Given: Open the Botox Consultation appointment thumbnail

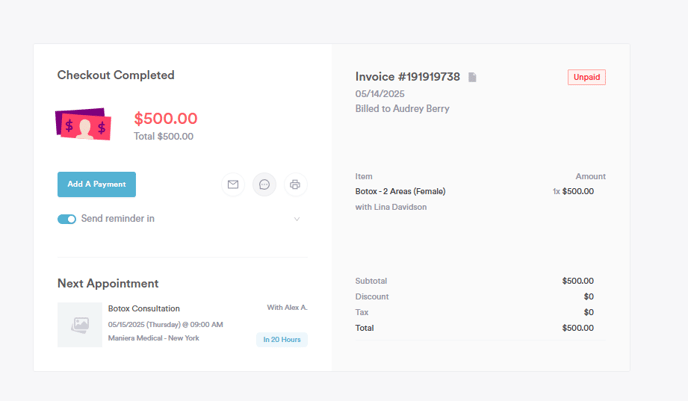Looking at the screenshot, I should point(80,325).
